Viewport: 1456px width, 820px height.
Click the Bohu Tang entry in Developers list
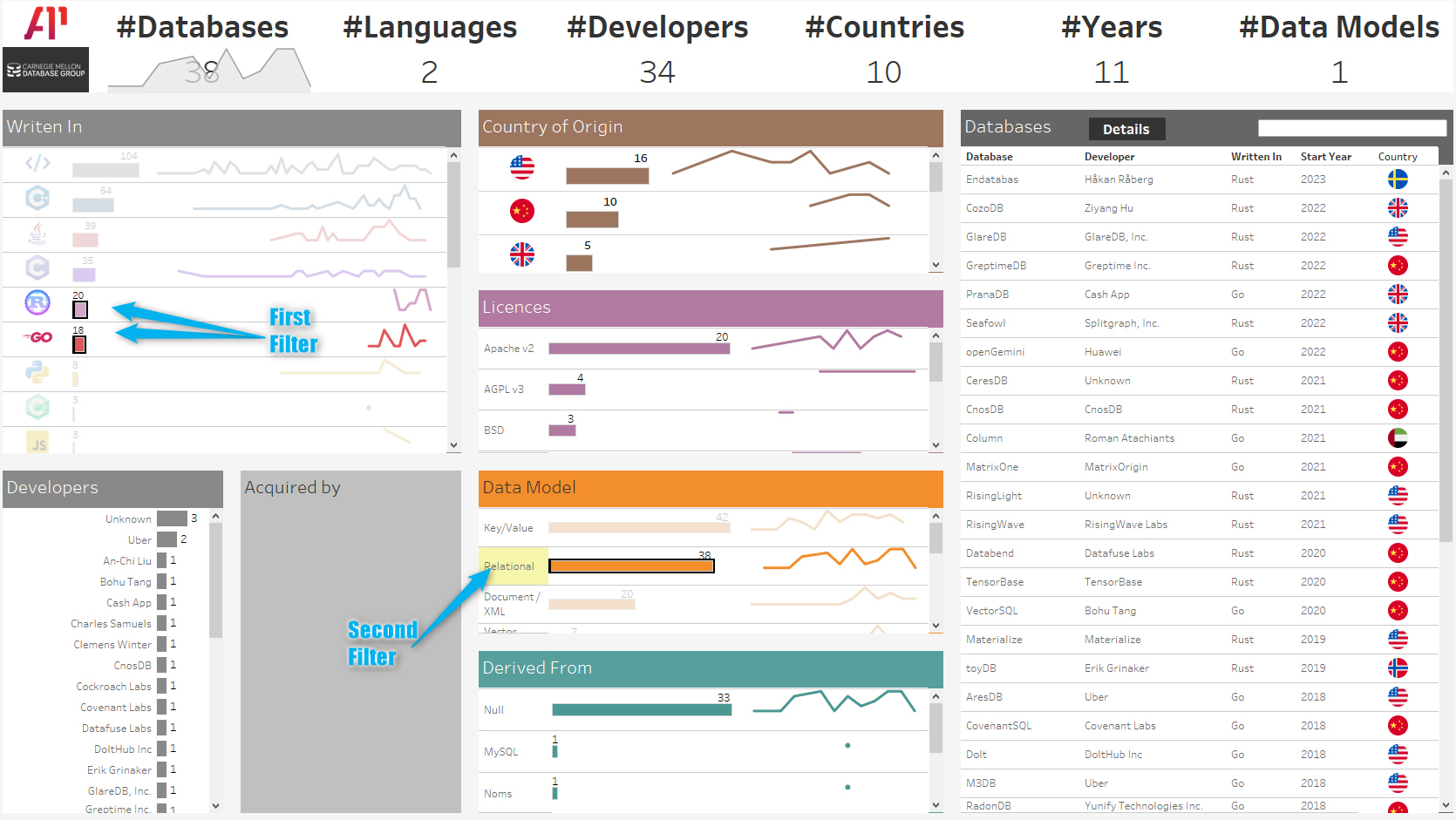pyautogui.click(x=126, y=582)
